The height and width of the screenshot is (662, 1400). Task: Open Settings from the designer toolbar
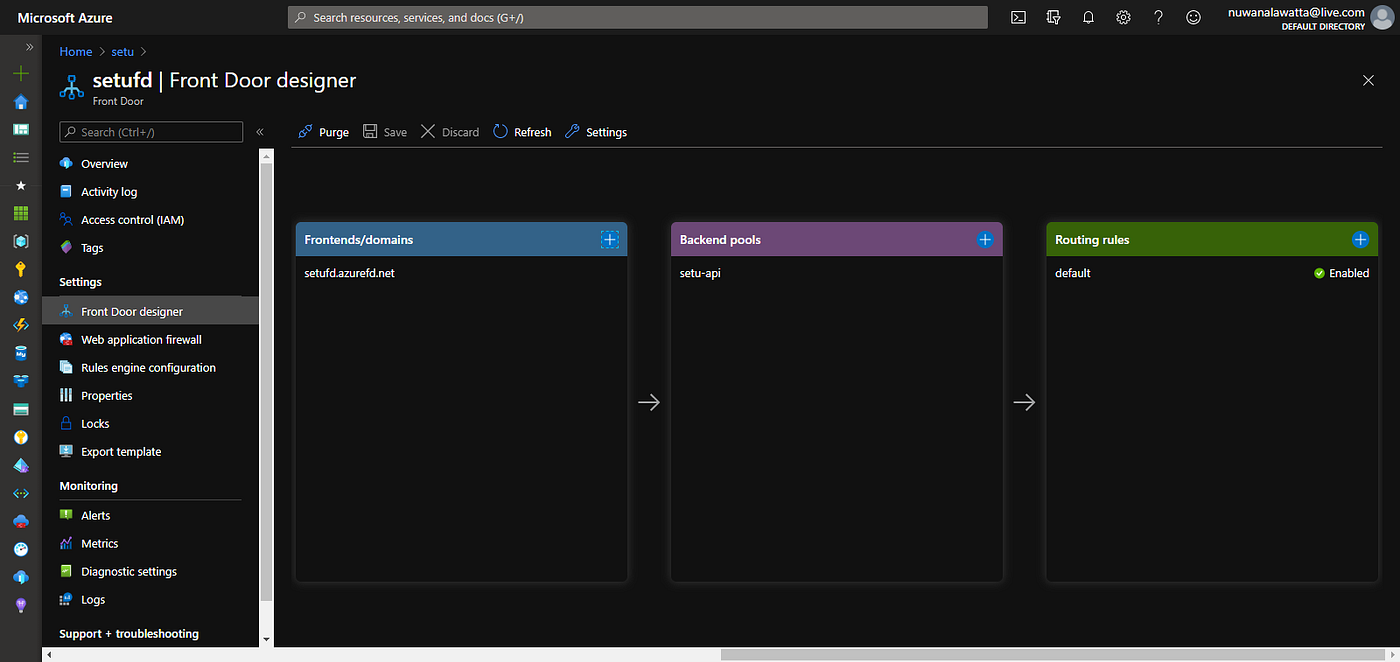click(x=596, y=132)
